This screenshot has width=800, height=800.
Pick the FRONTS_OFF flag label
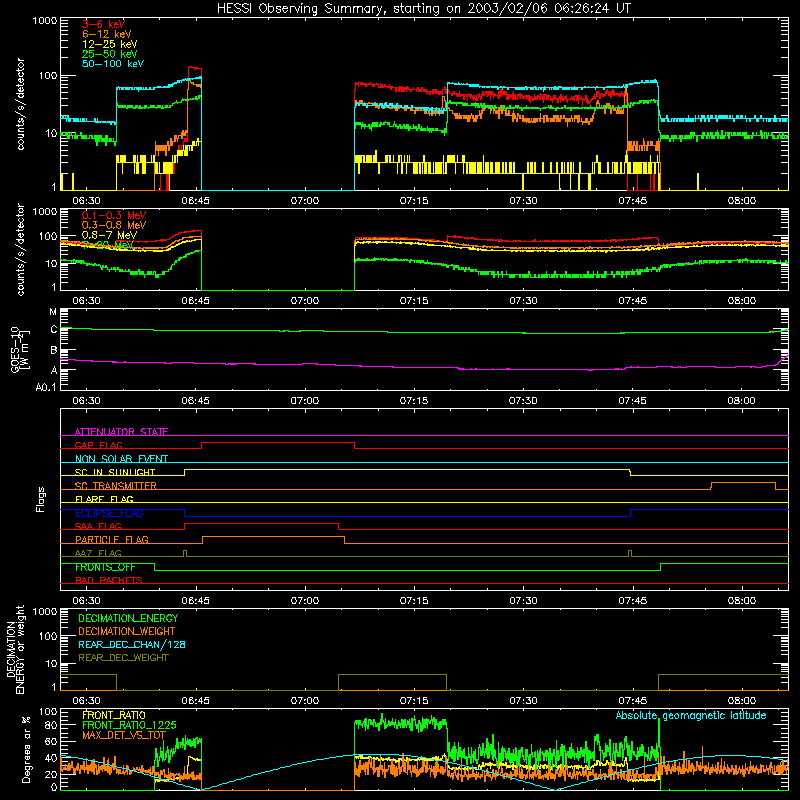tap(105, 567)
